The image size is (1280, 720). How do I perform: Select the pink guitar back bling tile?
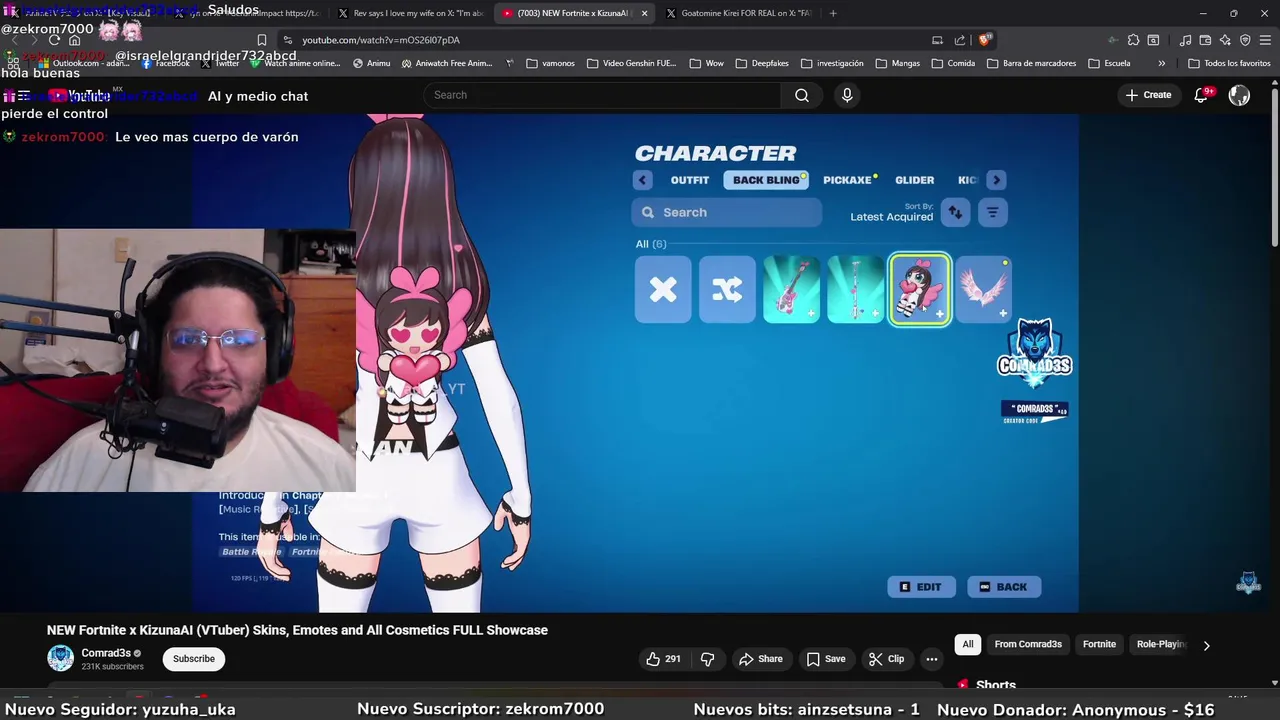pos(791,290)
